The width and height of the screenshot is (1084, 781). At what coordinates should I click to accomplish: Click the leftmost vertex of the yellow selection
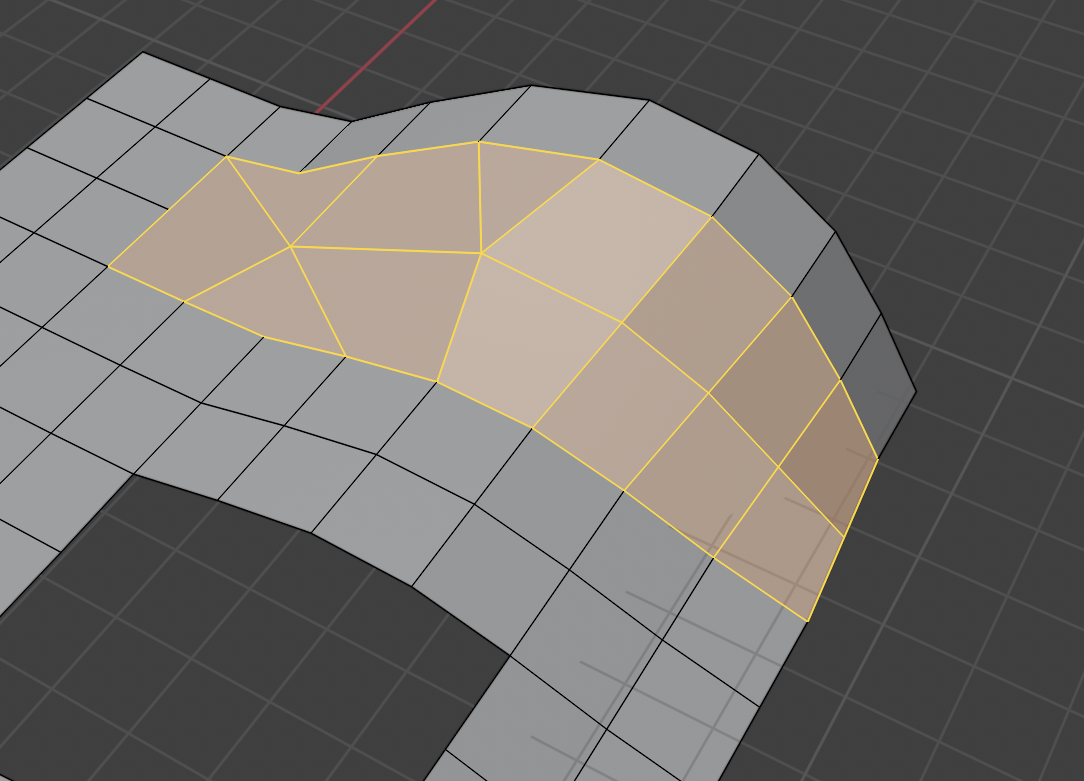pos(108,266)
